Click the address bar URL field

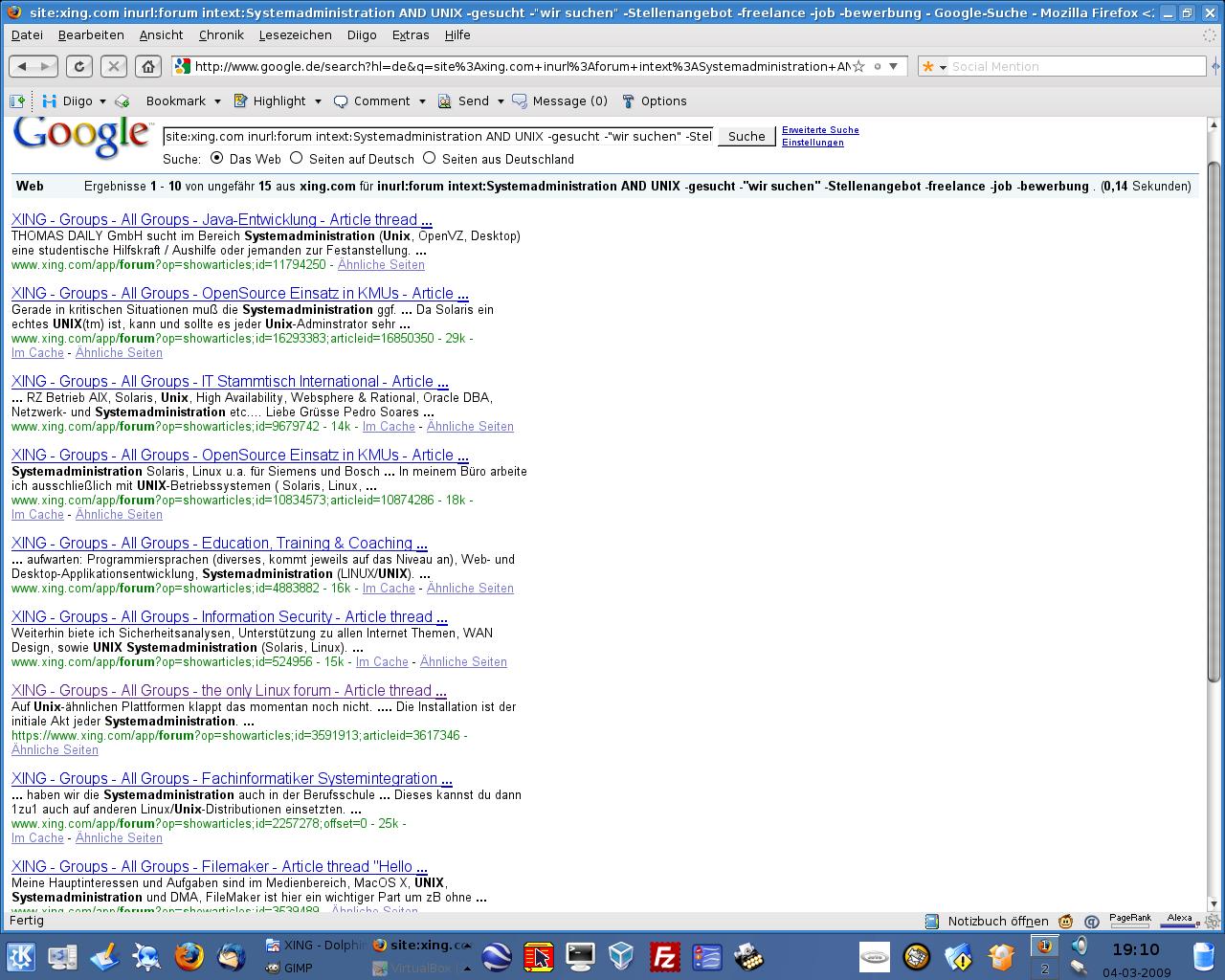tap(522, 66)
